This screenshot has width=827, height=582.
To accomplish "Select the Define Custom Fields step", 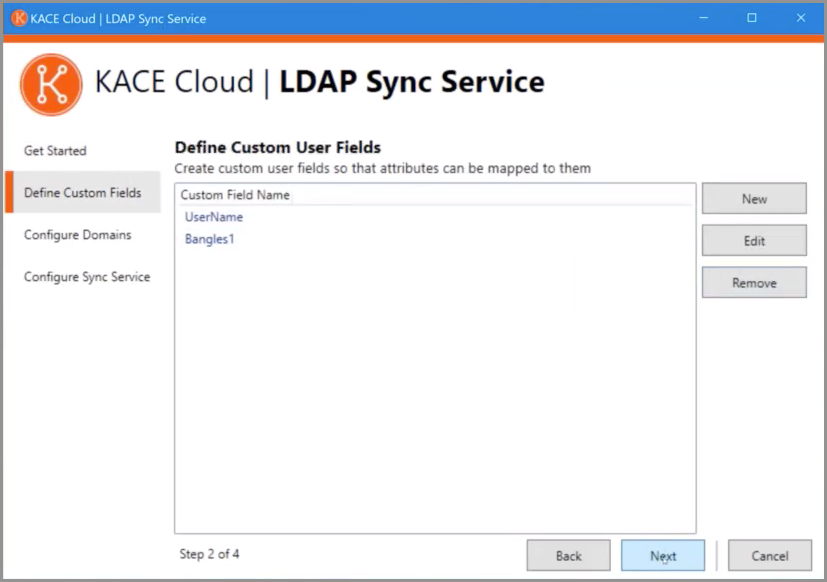I will (82, 193).
